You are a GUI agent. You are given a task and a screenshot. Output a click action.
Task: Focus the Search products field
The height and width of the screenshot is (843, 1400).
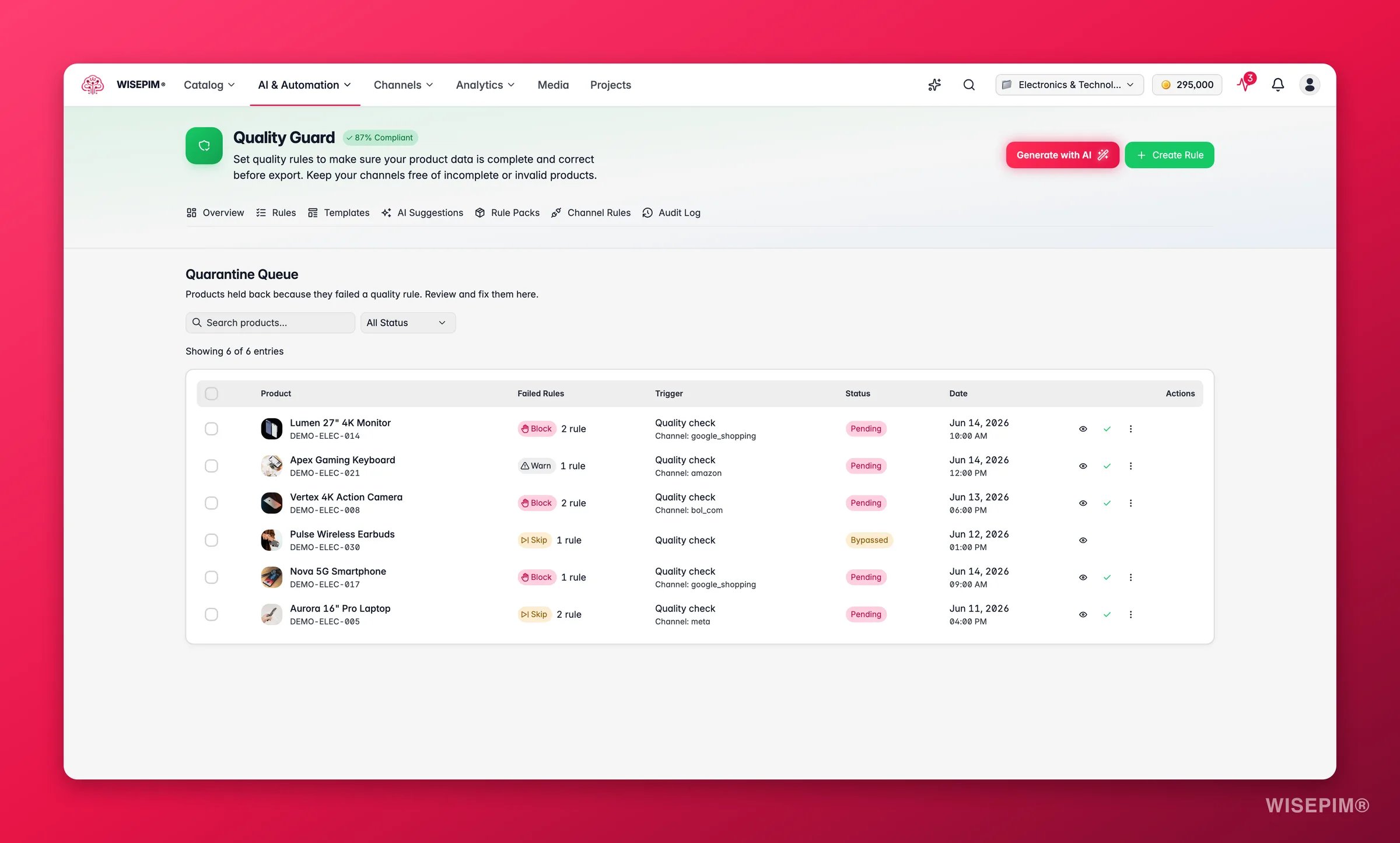(x=270, y=323)
